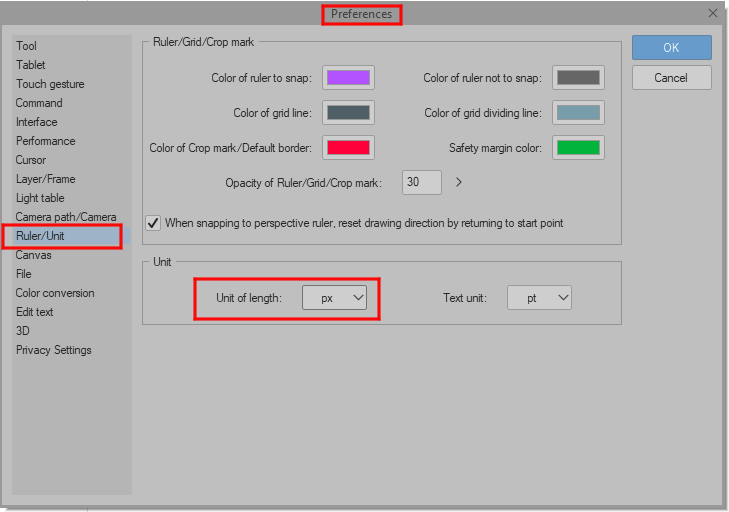This screenshot has height=512, width=729.
Task: Select Tablet in the category list
Action: click(x=31, y=65)
